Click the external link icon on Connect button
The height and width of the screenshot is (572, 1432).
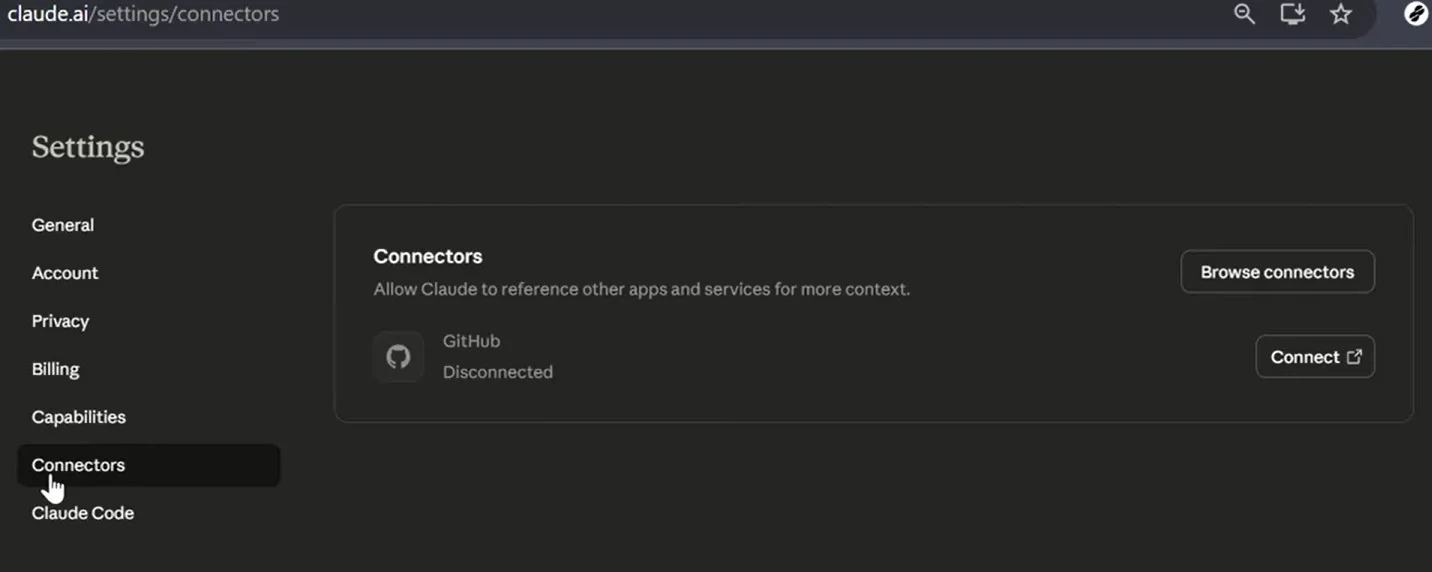(x=1354, y=357)
